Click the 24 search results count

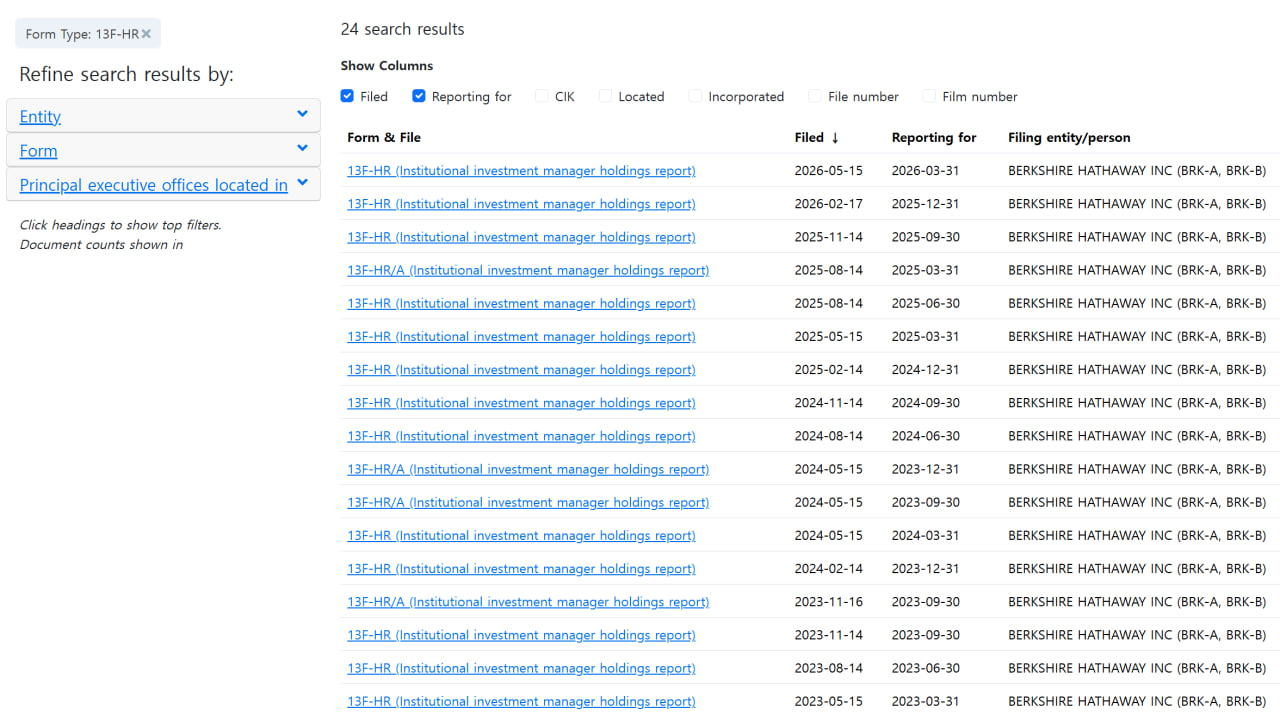402,29
